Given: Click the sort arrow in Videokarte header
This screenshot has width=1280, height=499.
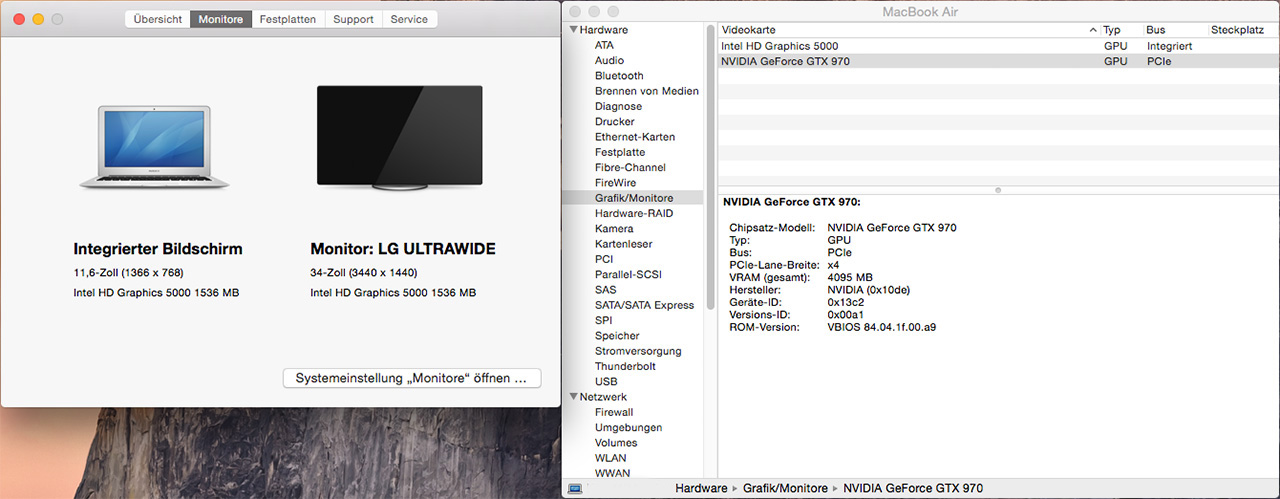Looking at the screenshot, I should [1093, 30].
